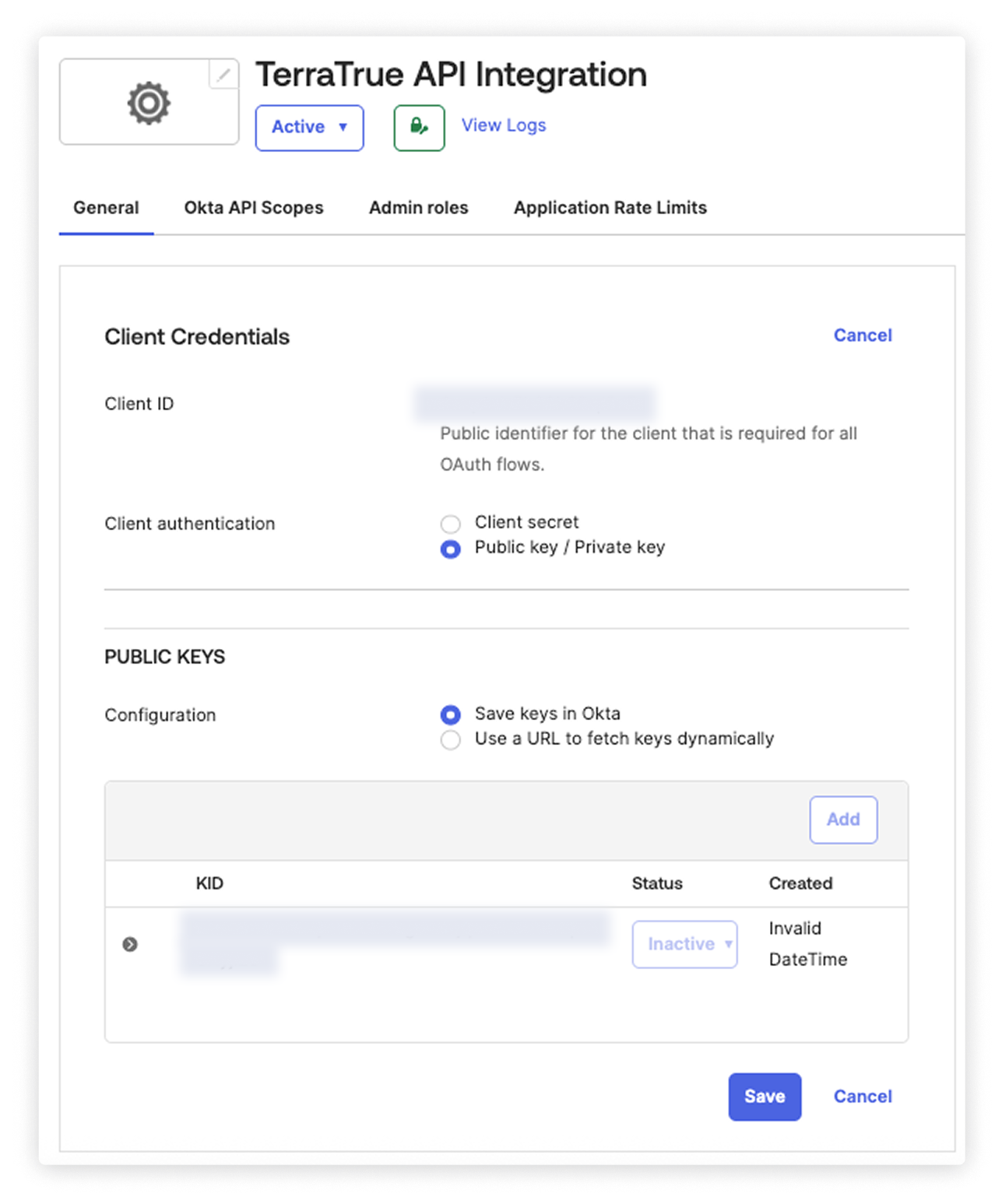The height and width of the screenshot is (1204, 1002).
Task: Click the green lock key icon button
Action: point(419,128)
